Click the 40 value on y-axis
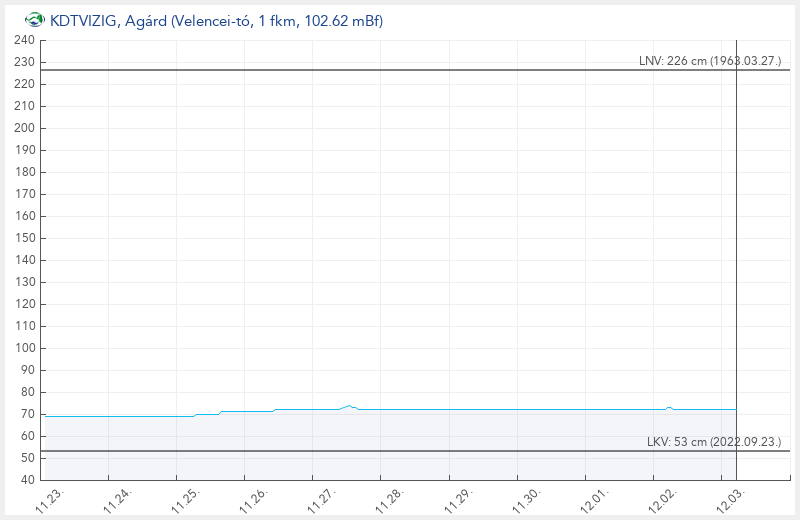The width and height of the screenshot is (800, 520). (27, 480)
